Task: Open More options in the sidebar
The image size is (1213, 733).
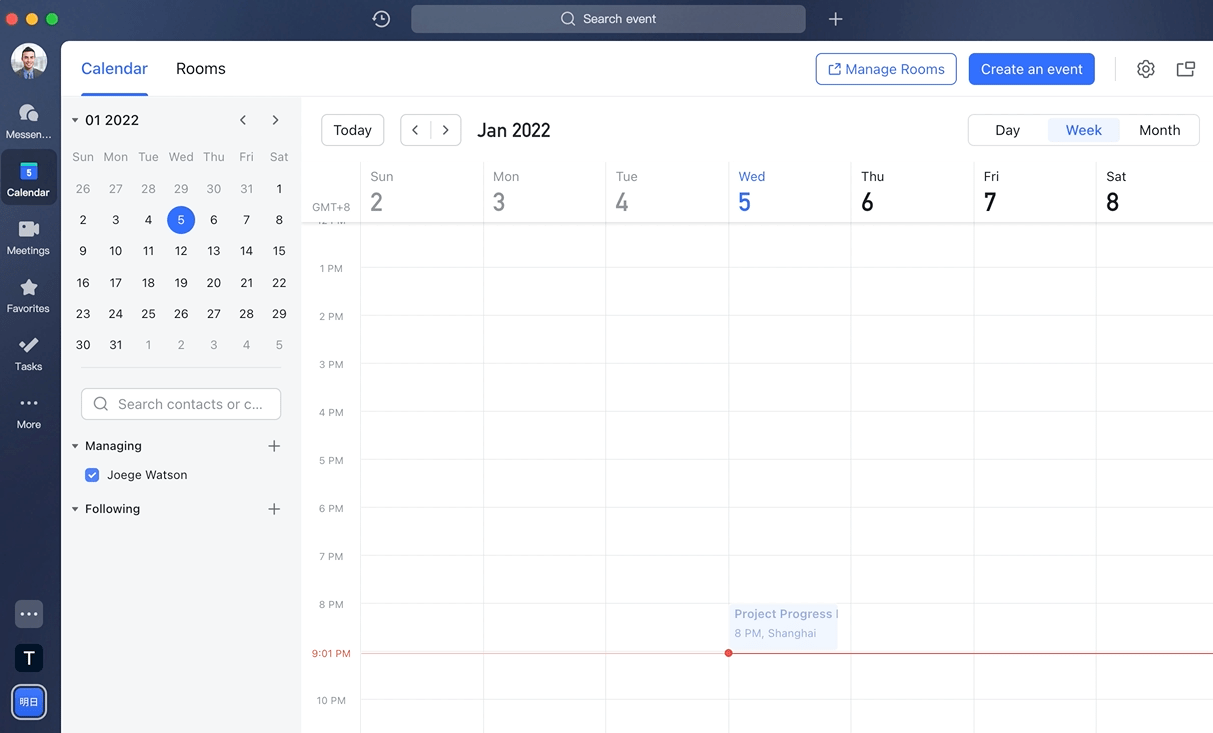Action: pyautogui.click(x=28, y=411)
